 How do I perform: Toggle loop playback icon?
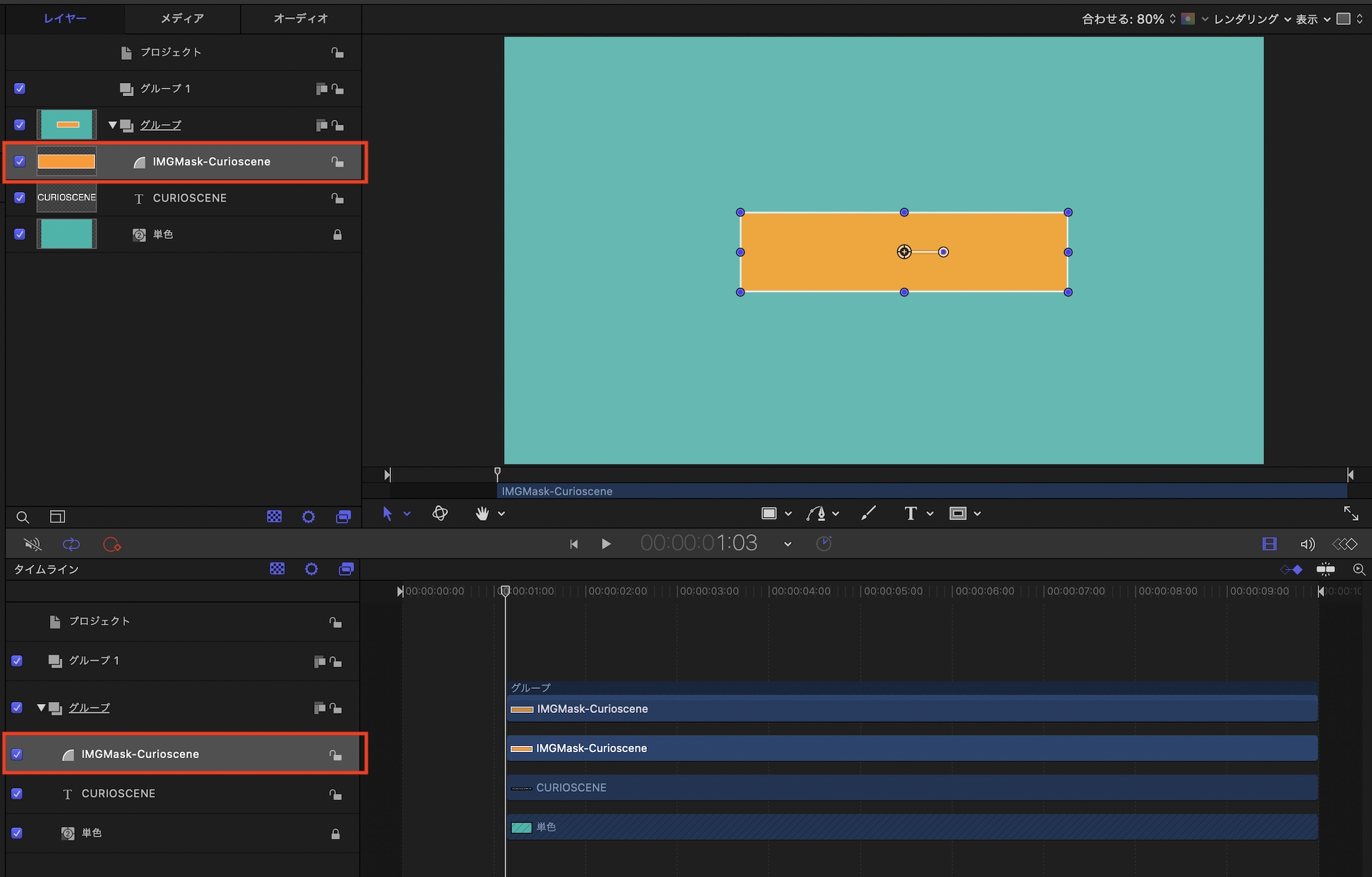pyautogui.click(x=71, y=544)
